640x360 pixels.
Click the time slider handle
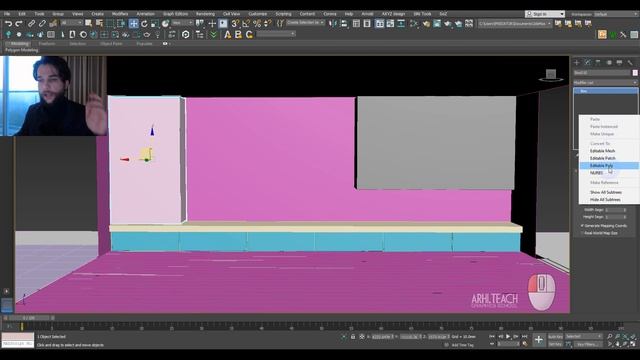pos(29,318)
